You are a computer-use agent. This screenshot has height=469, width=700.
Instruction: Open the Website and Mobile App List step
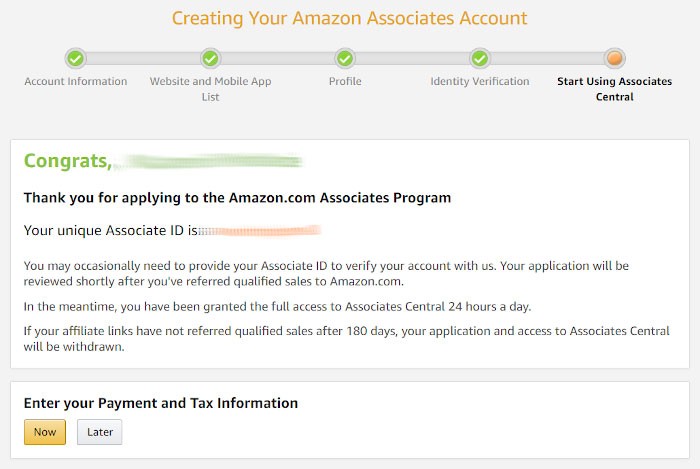pyautogui.click(x=210, y=88)
